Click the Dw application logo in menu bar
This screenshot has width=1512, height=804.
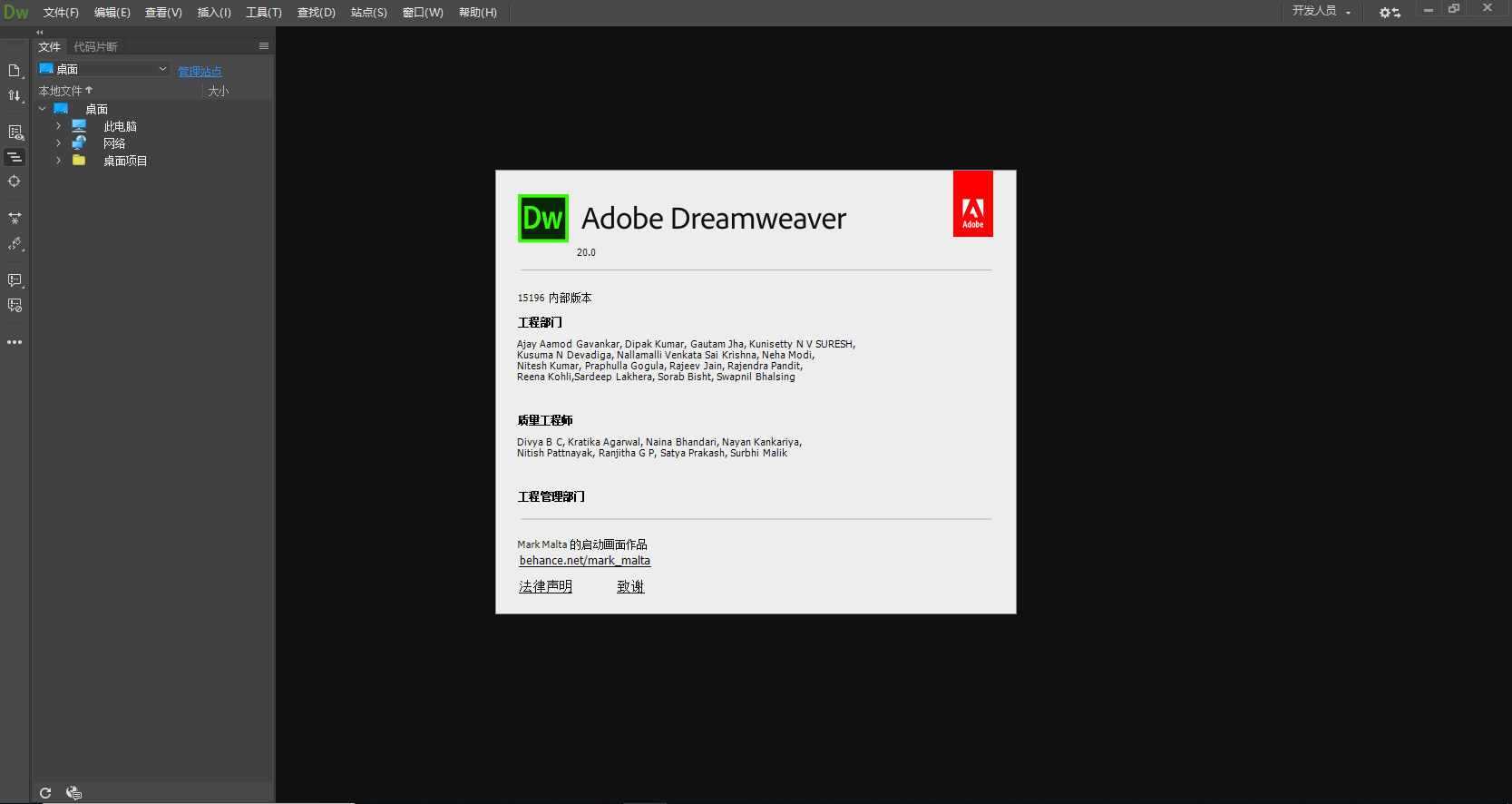point(16,13)
